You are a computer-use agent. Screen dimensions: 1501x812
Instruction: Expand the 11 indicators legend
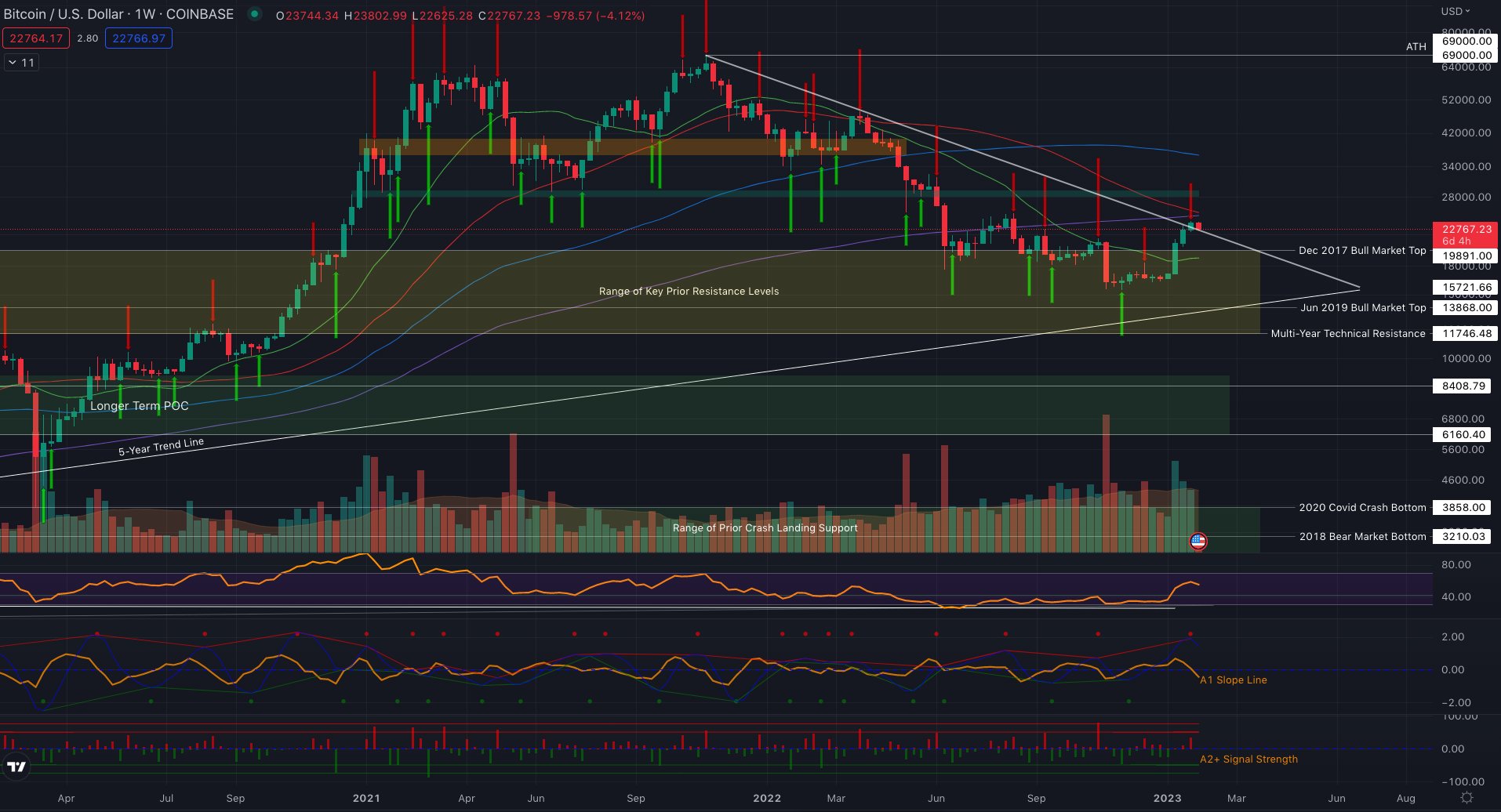point(21,63)
